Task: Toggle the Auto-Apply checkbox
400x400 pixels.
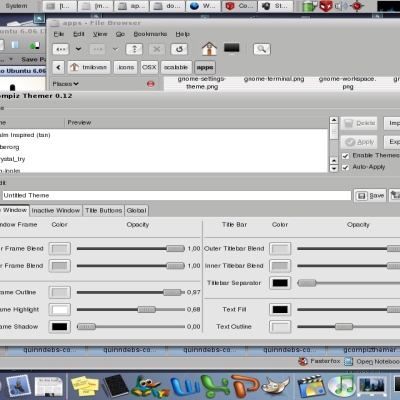Action: click(346, 167)
